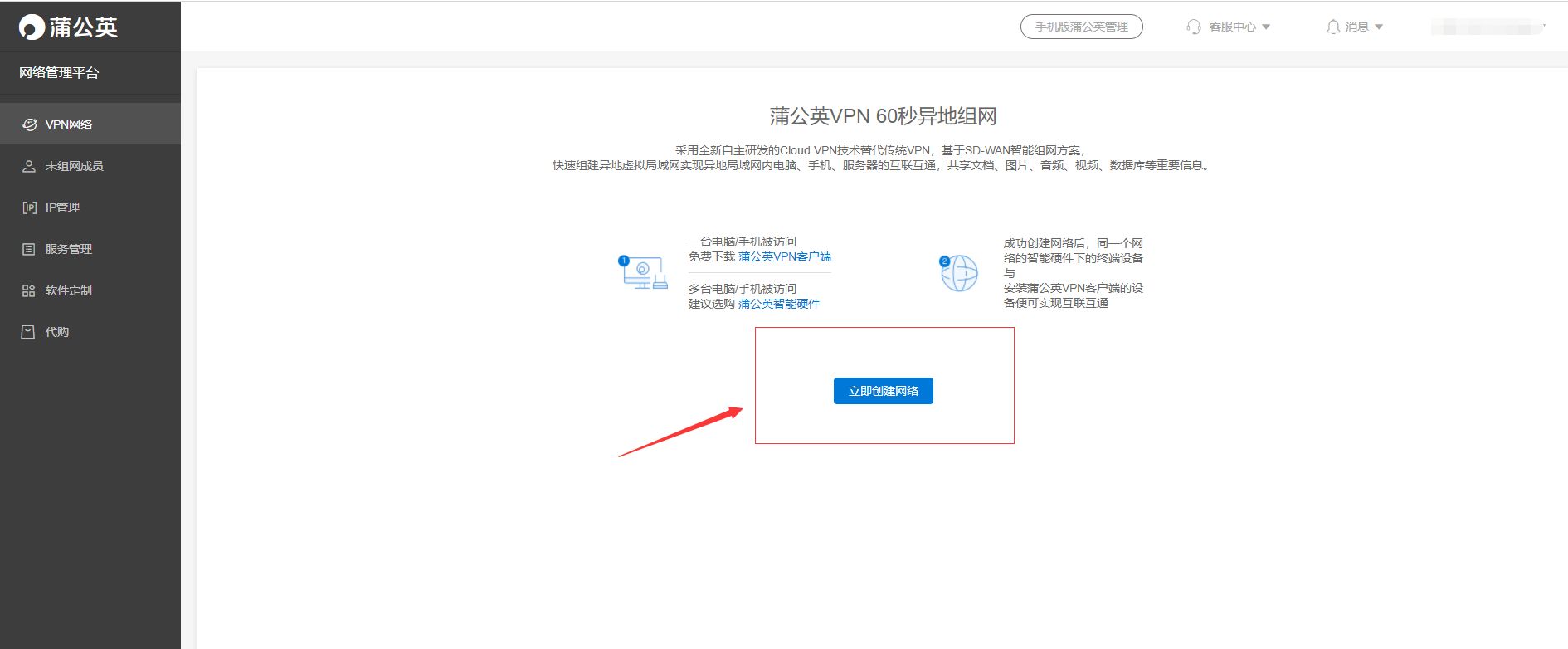This screenshot has height=649, width=1568.
Task: Click the 代购 sidebar icon
Action: (x=28, y=332)
